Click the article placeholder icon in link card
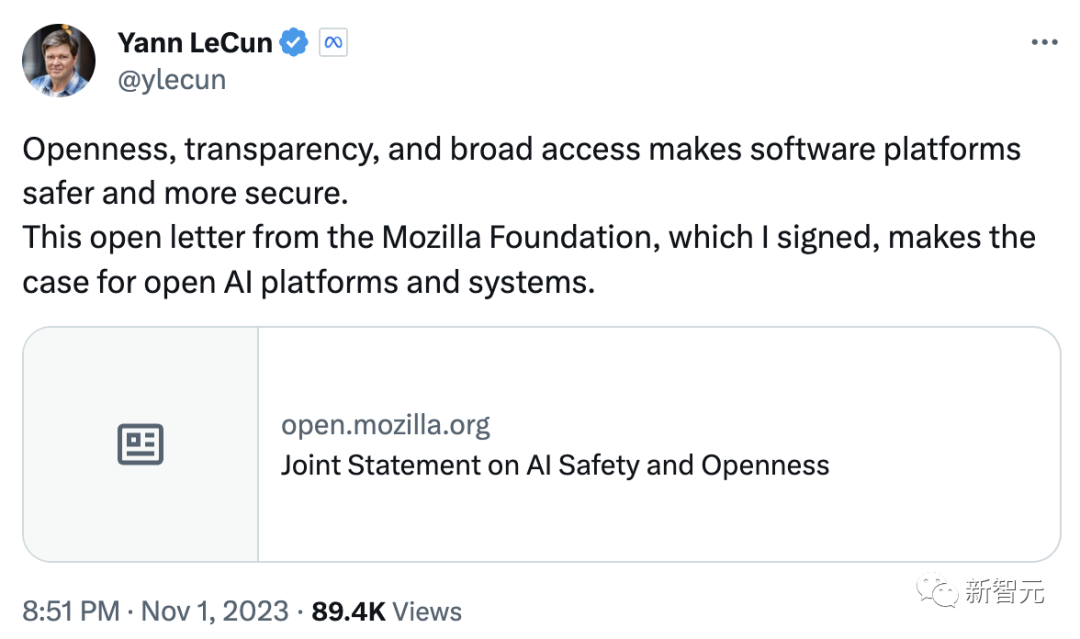1080x639 pixels. click(141, 445)
